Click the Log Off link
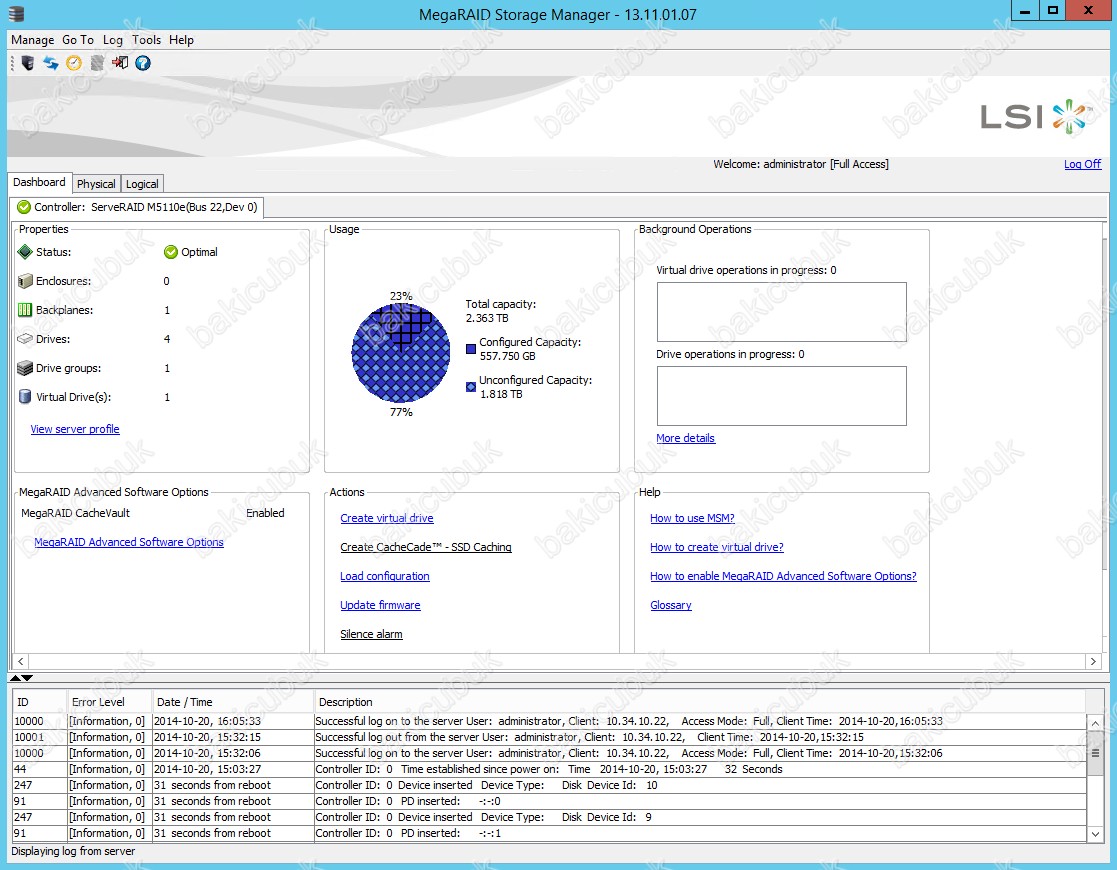1117x870 pixels. click(1082, 164)
